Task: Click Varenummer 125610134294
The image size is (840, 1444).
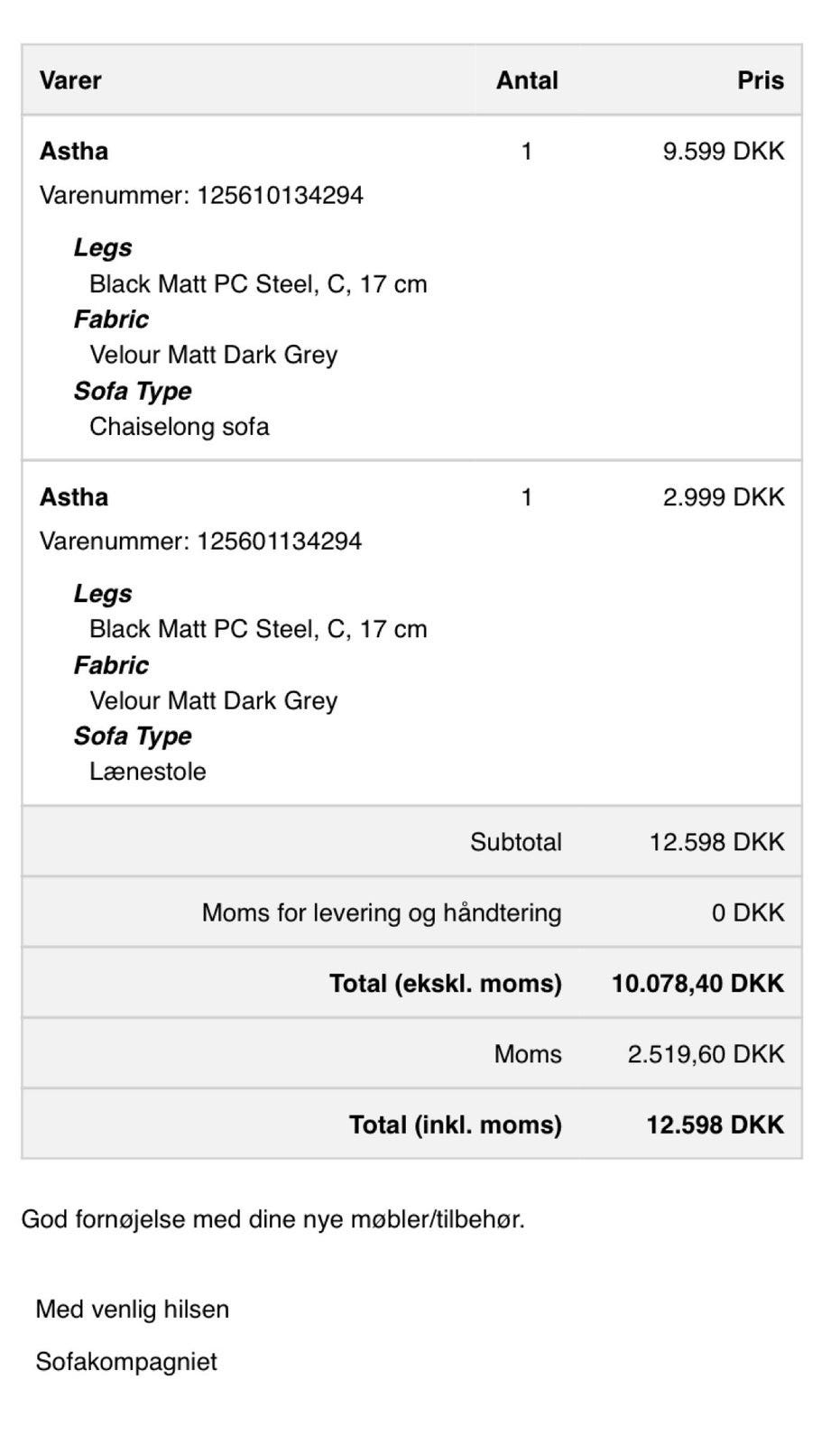Action: pos(201,195)
